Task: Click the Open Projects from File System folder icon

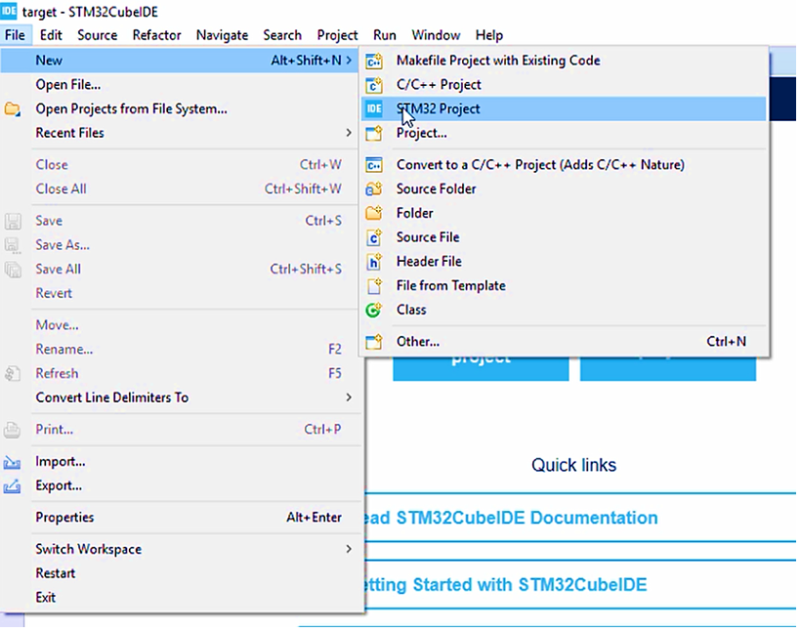Action: (x=12, y=109)
